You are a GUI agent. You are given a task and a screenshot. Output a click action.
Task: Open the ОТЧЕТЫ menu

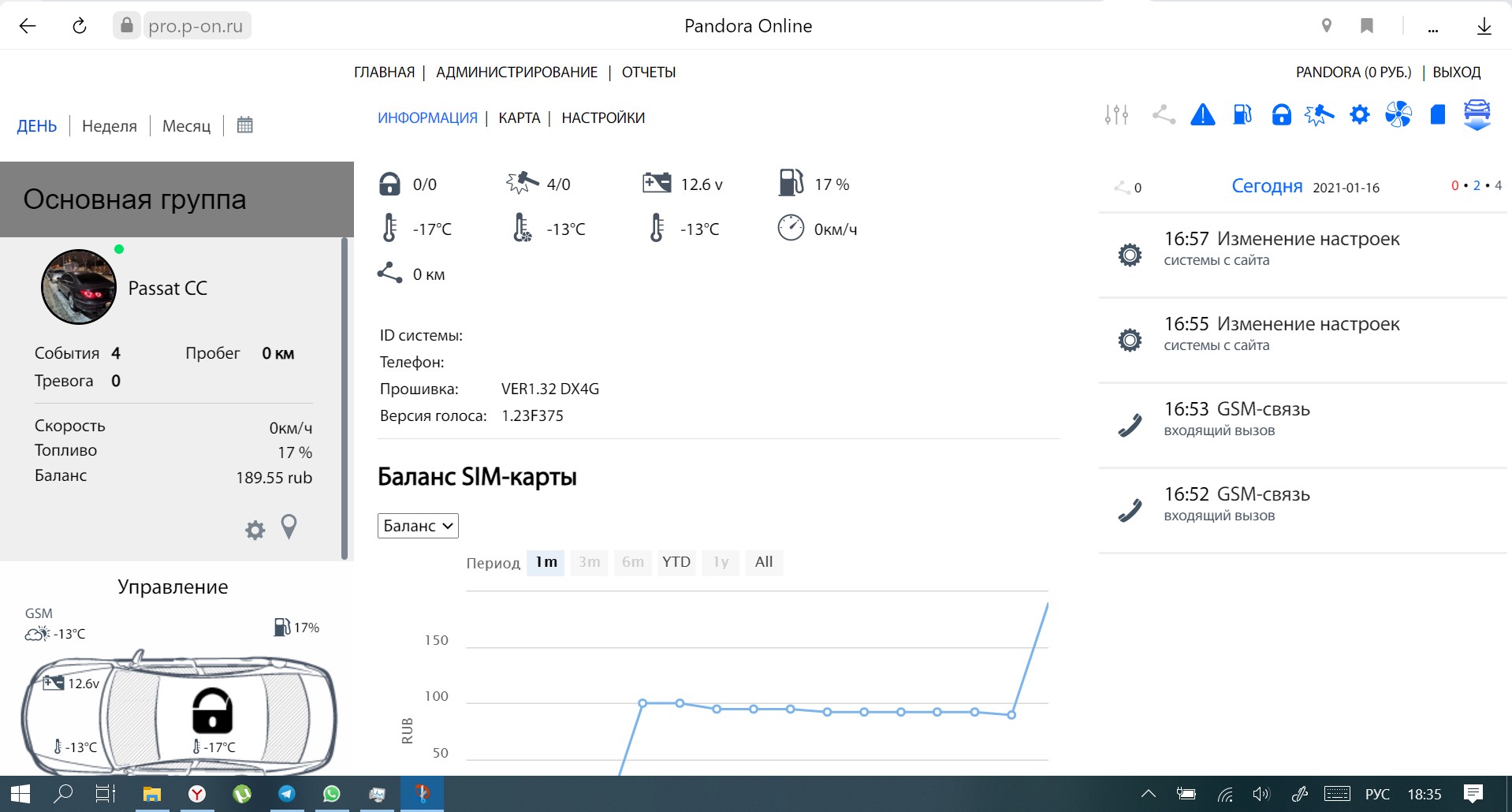click(648, 73)
